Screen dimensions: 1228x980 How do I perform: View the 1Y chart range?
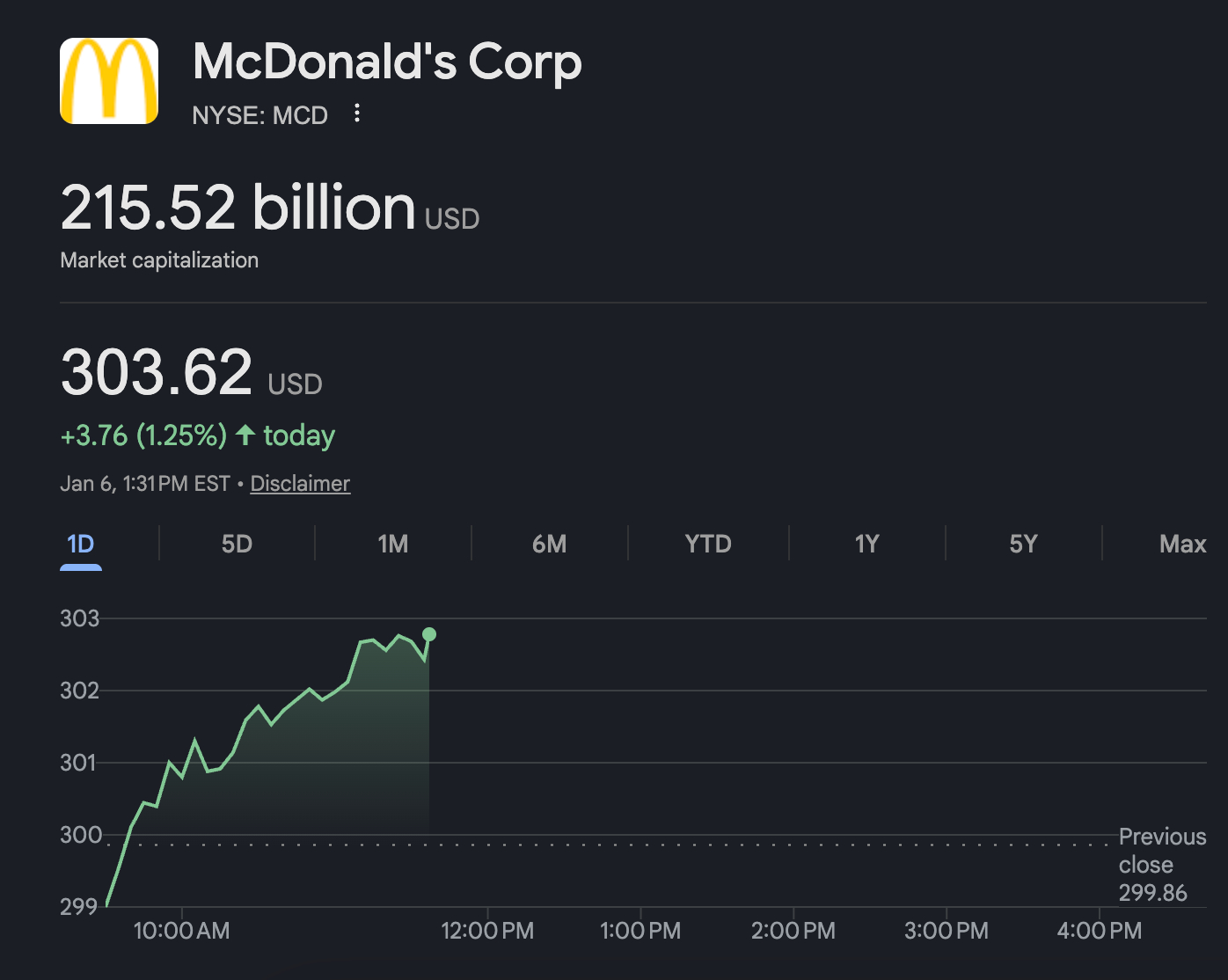(x=866, y=544)
